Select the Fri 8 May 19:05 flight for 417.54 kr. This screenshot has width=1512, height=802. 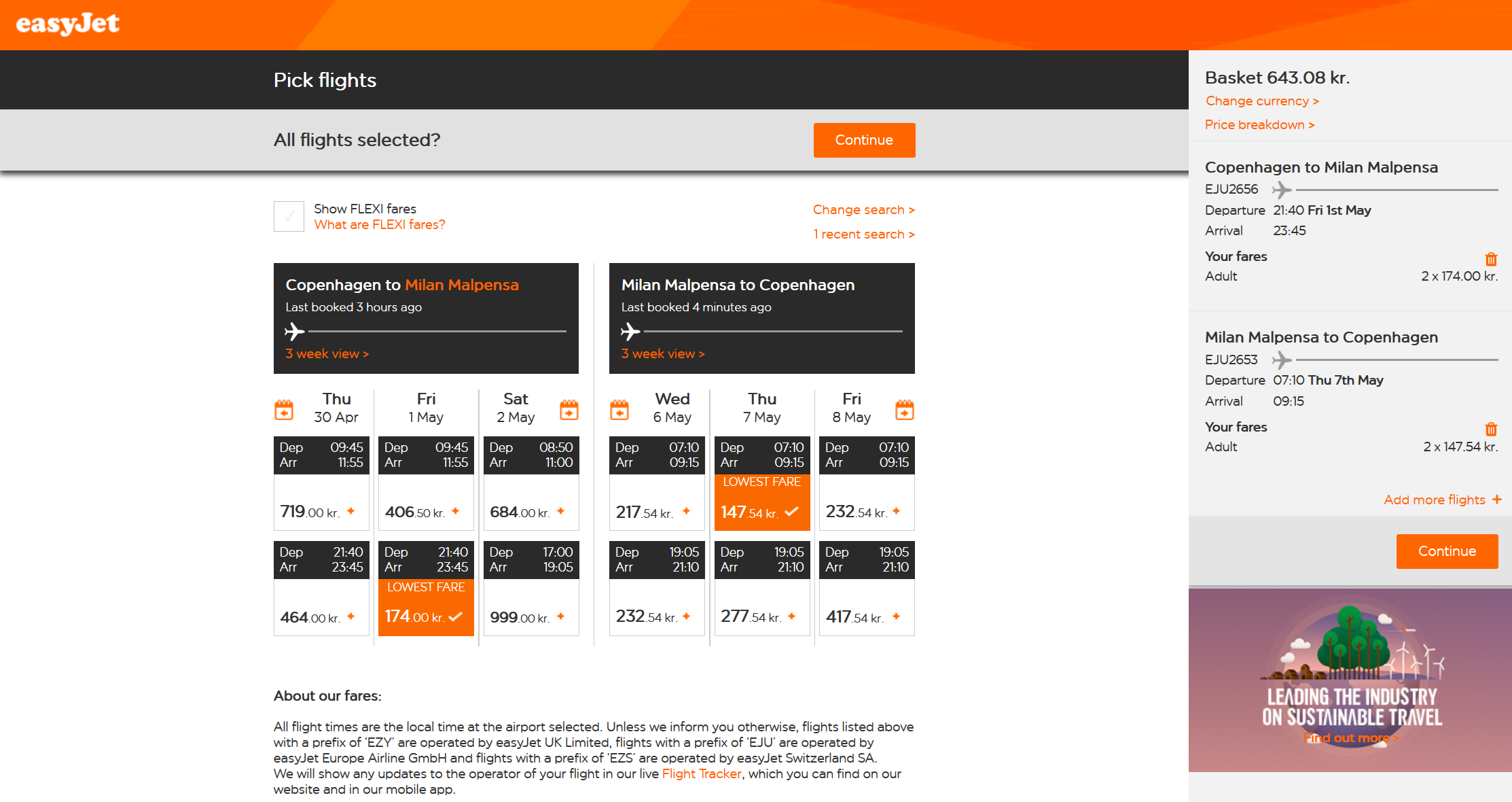pos(866,616)
